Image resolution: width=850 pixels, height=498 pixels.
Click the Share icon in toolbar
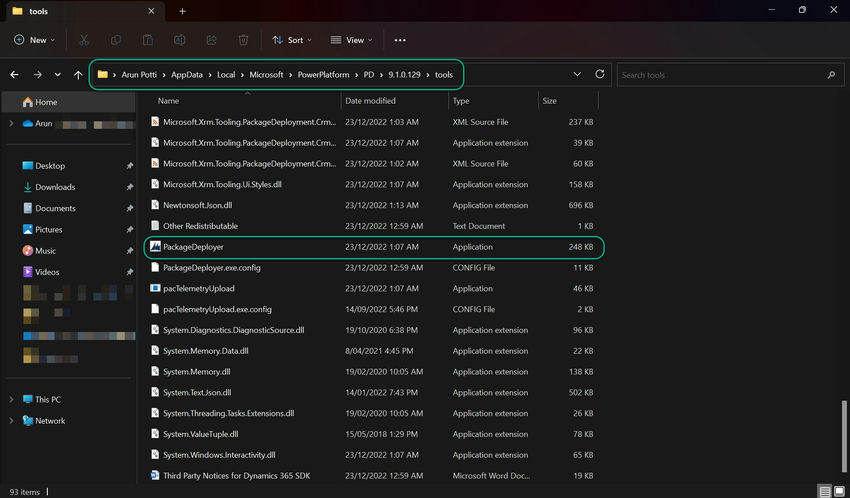(x=211, y=40)
